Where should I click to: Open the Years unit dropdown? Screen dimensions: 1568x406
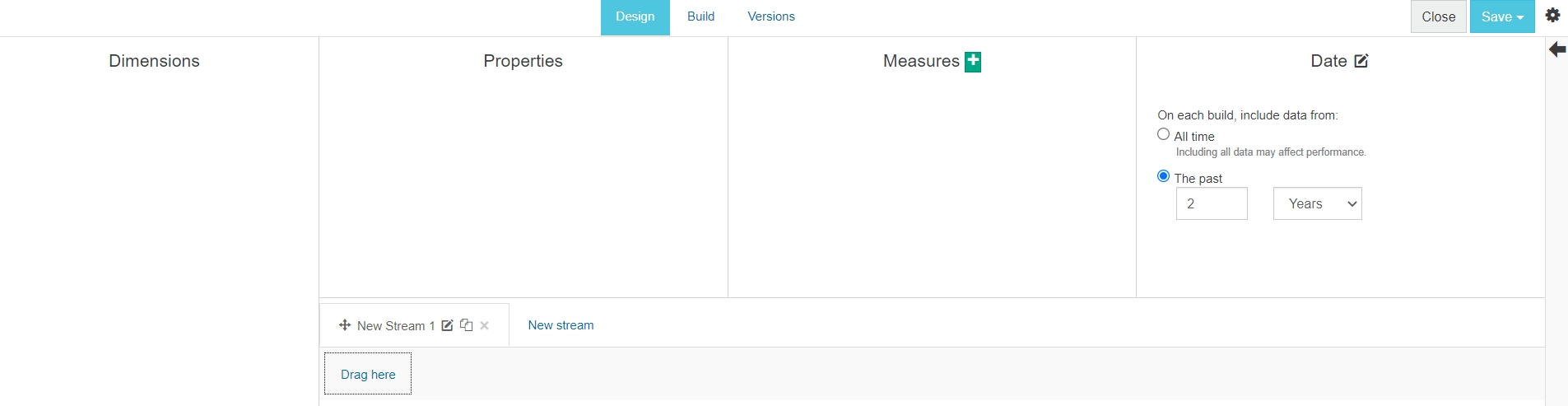(x=1317, y=203)
